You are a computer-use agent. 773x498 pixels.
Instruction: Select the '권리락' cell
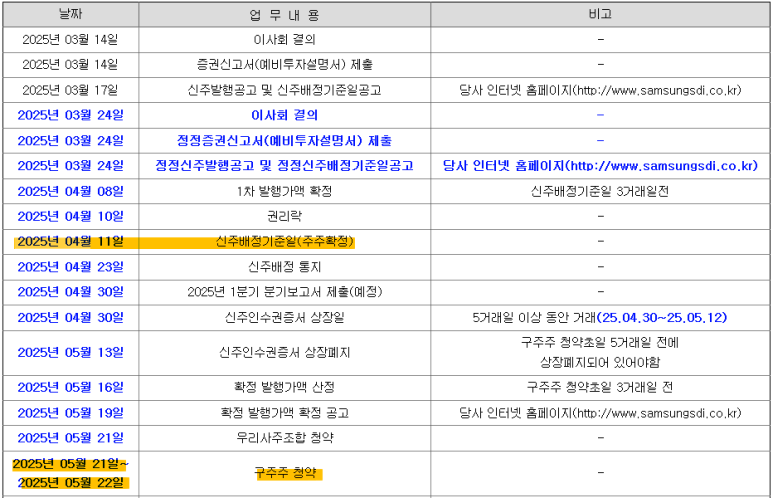284,216
